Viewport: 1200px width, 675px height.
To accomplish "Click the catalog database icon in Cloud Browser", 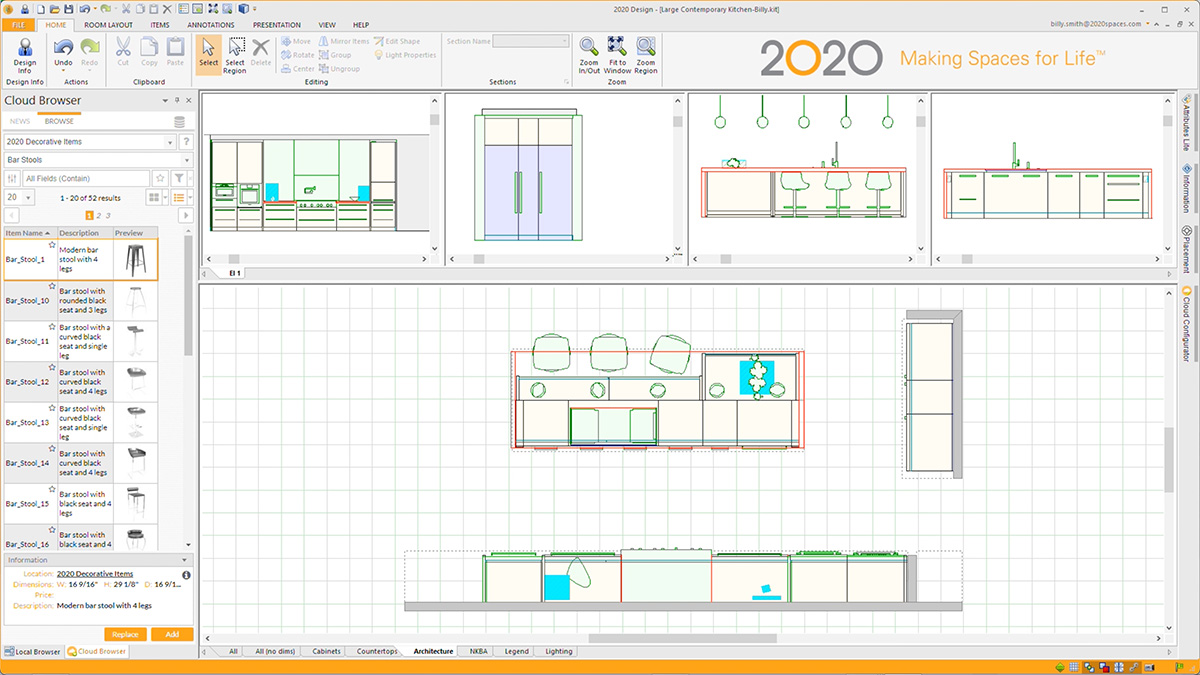I will [179, 122].
